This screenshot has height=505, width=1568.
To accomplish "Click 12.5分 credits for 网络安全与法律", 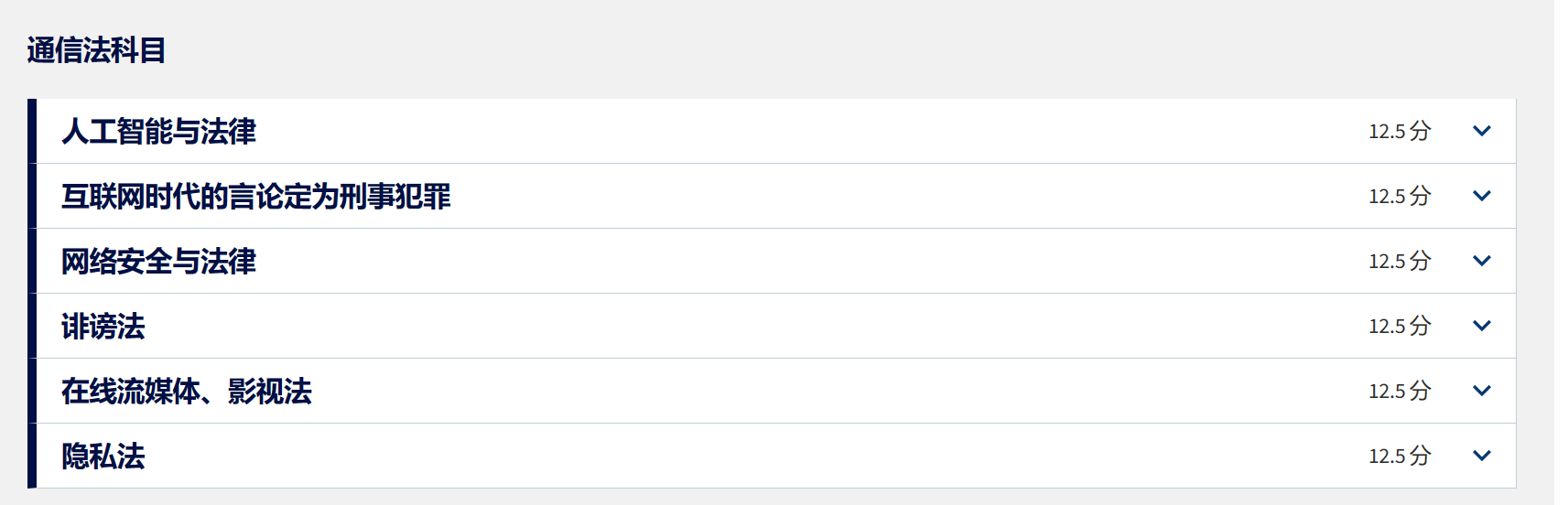I will click(1399, 261).
